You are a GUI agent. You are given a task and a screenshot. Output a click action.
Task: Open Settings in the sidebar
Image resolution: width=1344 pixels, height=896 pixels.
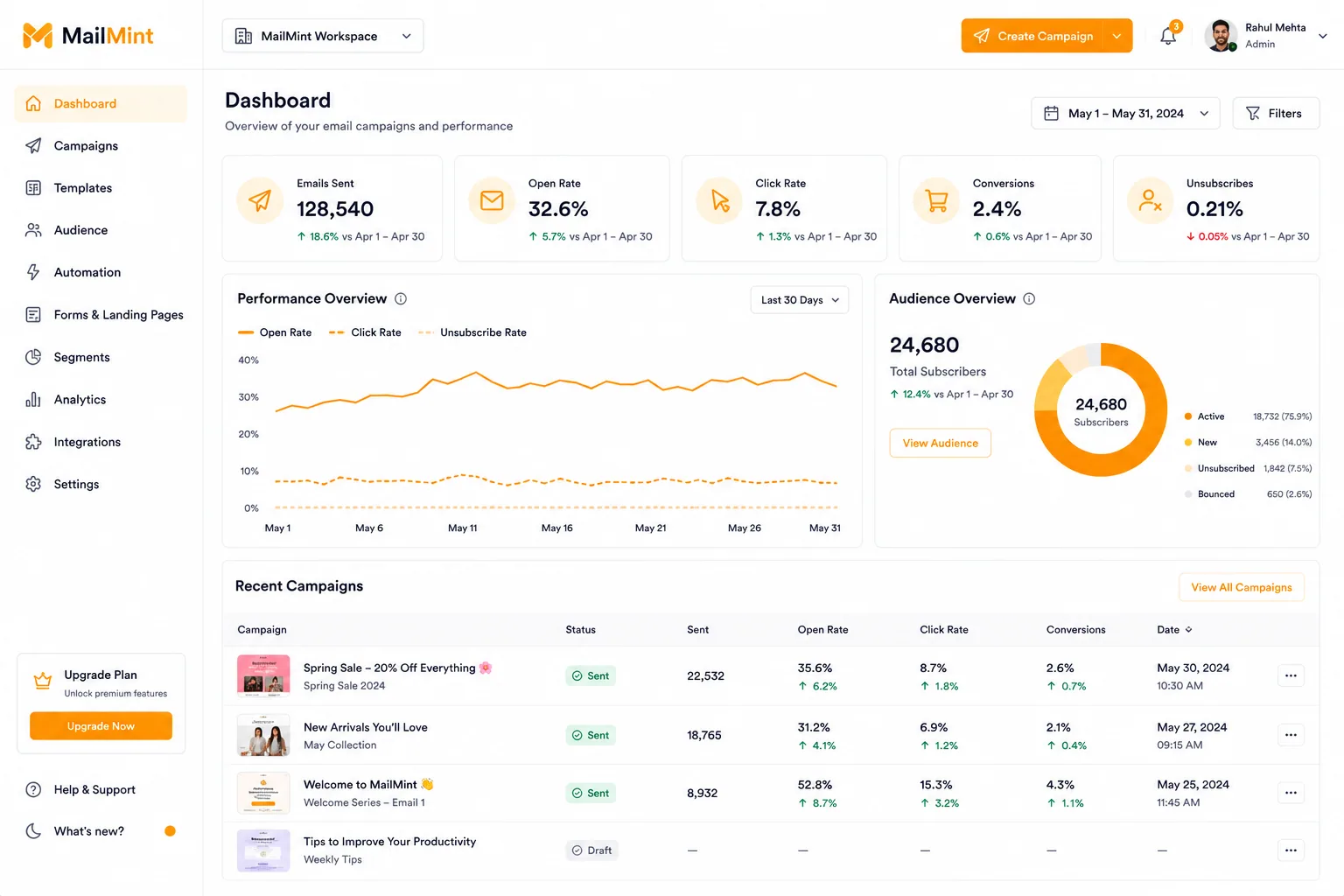coord(101,484)
